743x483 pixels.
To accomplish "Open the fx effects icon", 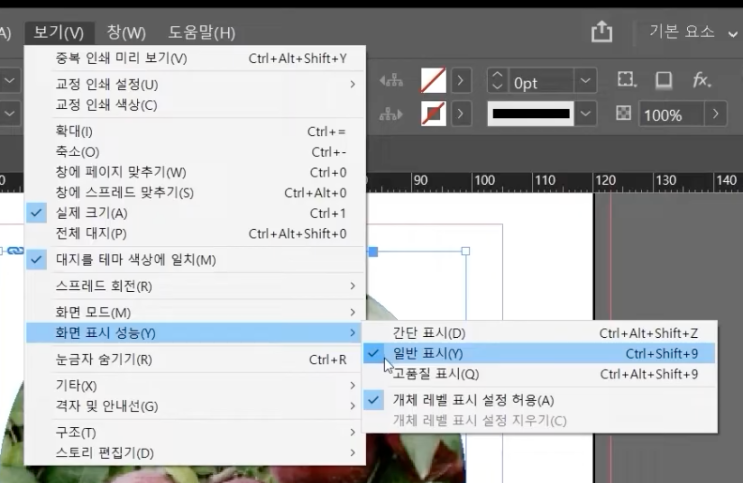I will point(701,80).
